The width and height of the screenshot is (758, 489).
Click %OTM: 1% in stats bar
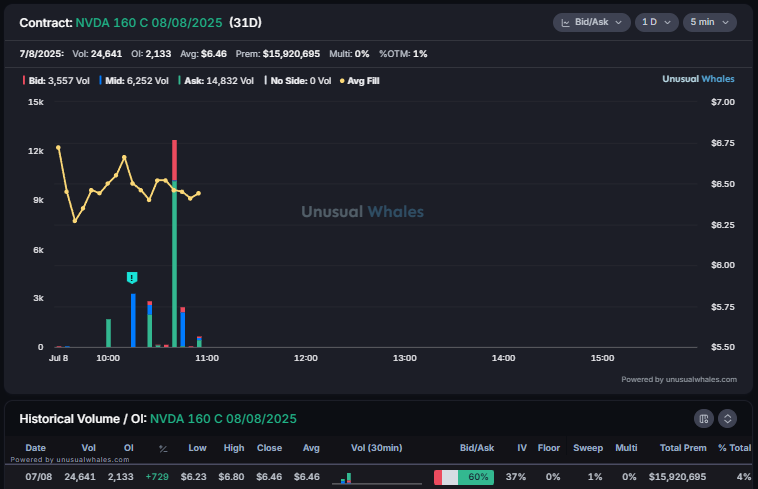403,54
